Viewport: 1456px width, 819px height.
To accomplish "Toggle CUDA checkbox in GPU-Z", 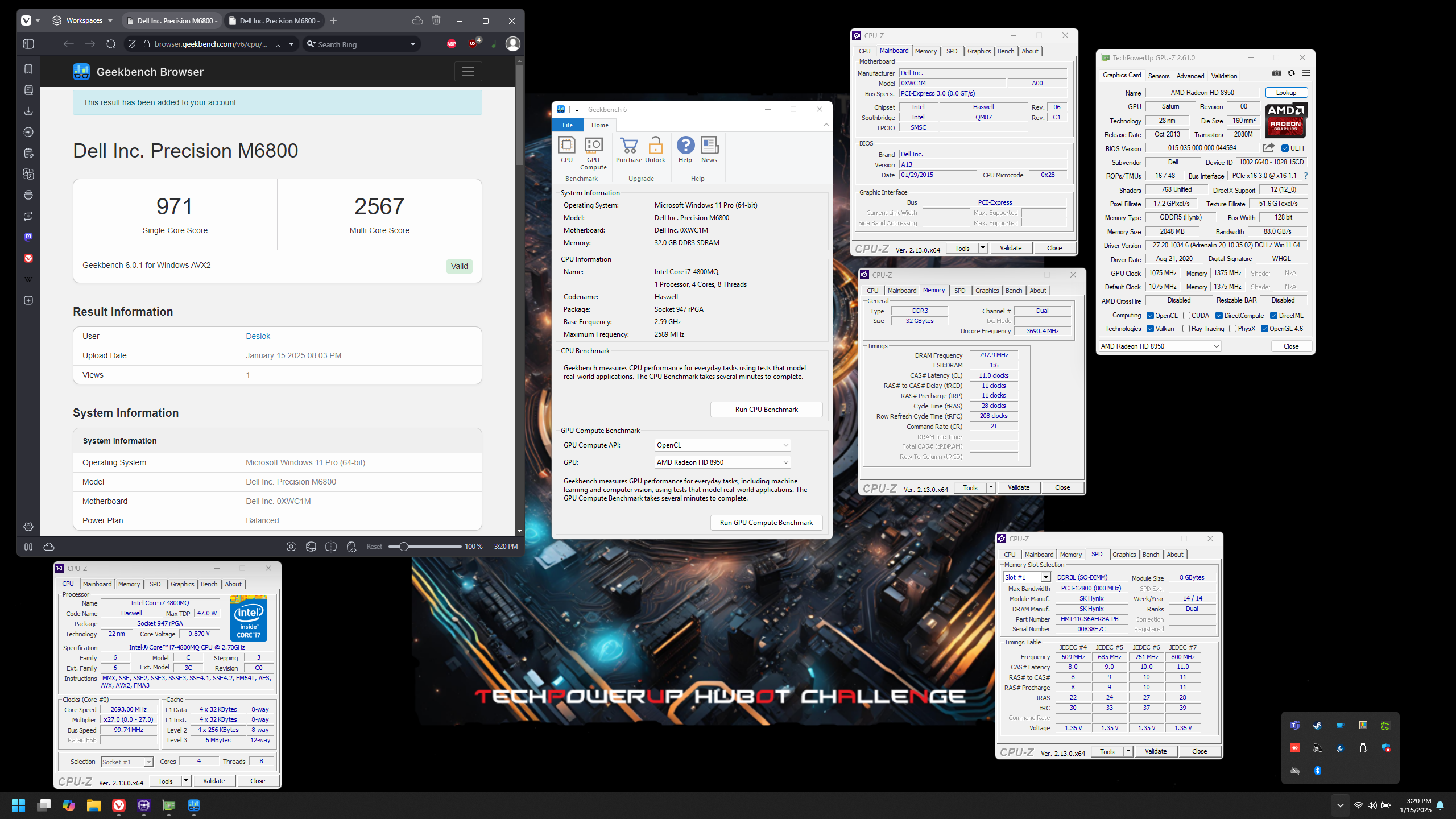I will click(x=1186, y=315).
